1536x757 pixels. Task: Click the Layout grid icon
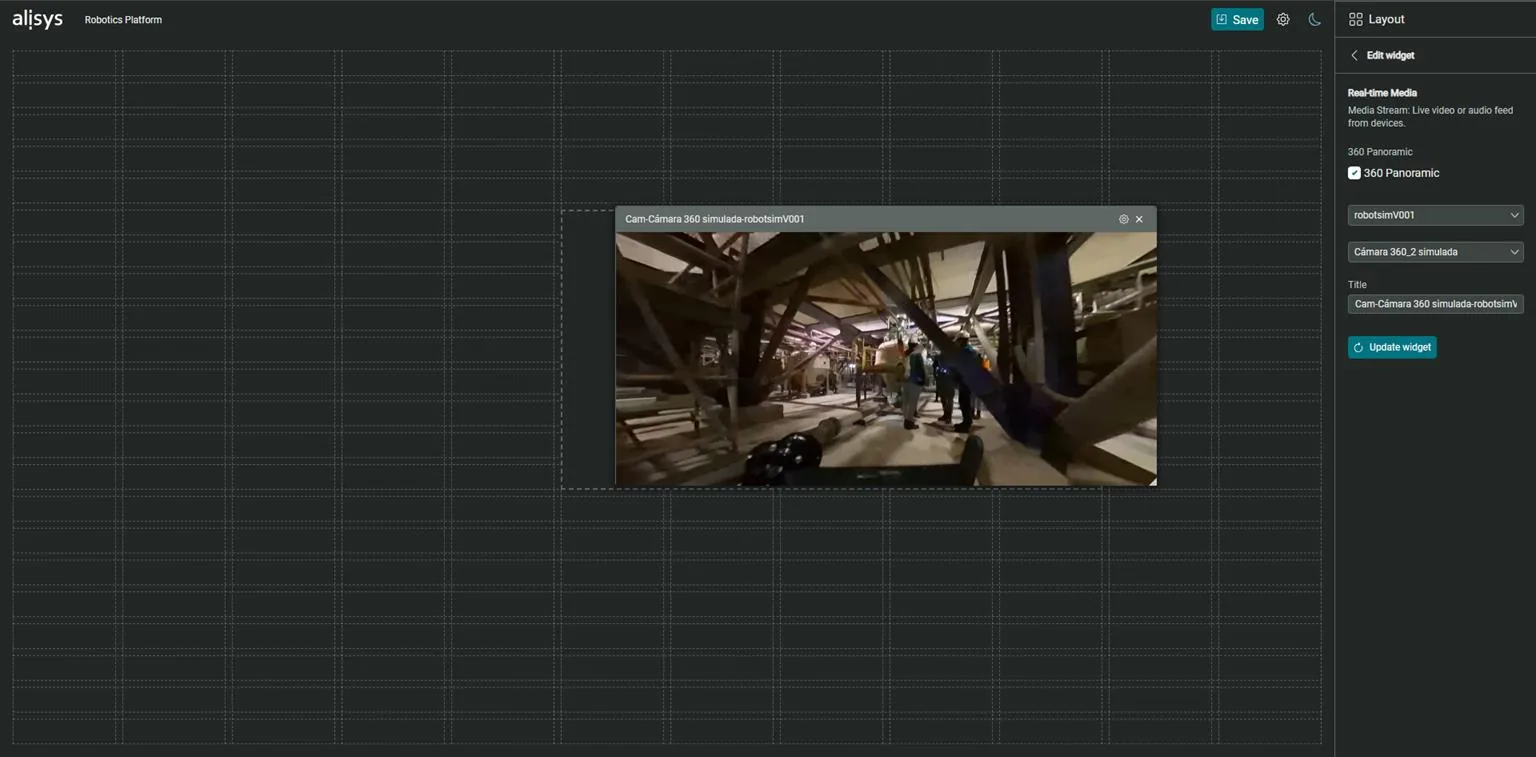[x=1355, y=19]
